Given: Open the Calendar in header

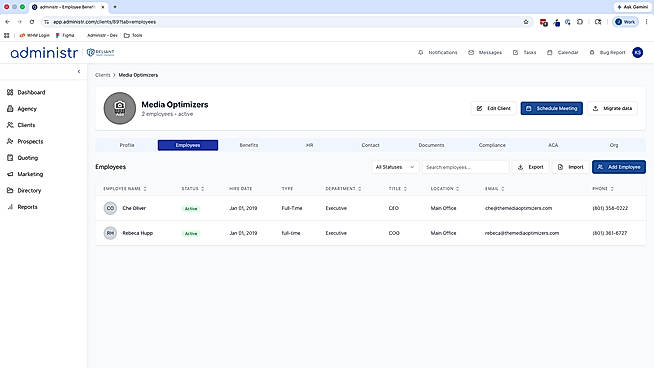Looking at the screenshot, I should [563, 53].
